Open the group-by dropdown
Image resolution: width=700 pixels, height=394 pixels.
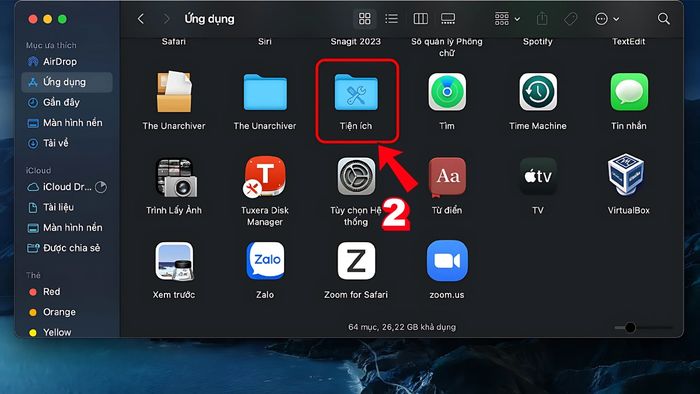click(x=507, y=19)
